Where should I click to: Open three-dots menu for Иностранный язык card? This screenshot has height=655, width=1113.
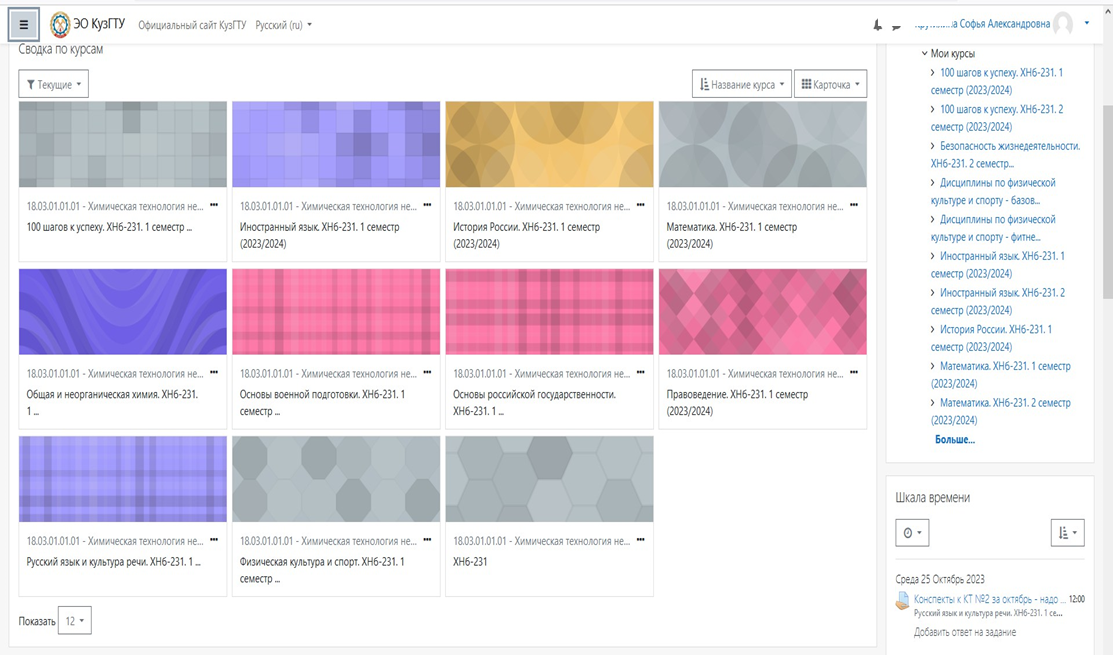click(x=427, y=205)
